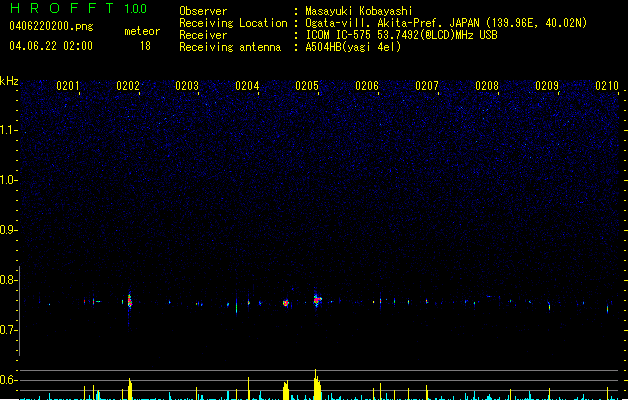Click the tallest yellow intensity bar near 0205
Screen dimensions: 629x400
(317, 384)
